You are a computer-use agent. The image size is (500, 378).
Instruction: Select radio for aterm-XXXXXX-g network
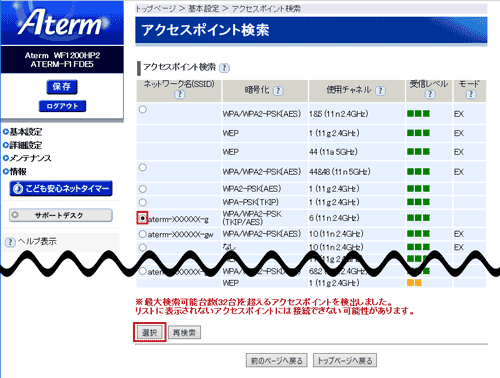pos(142,218)
